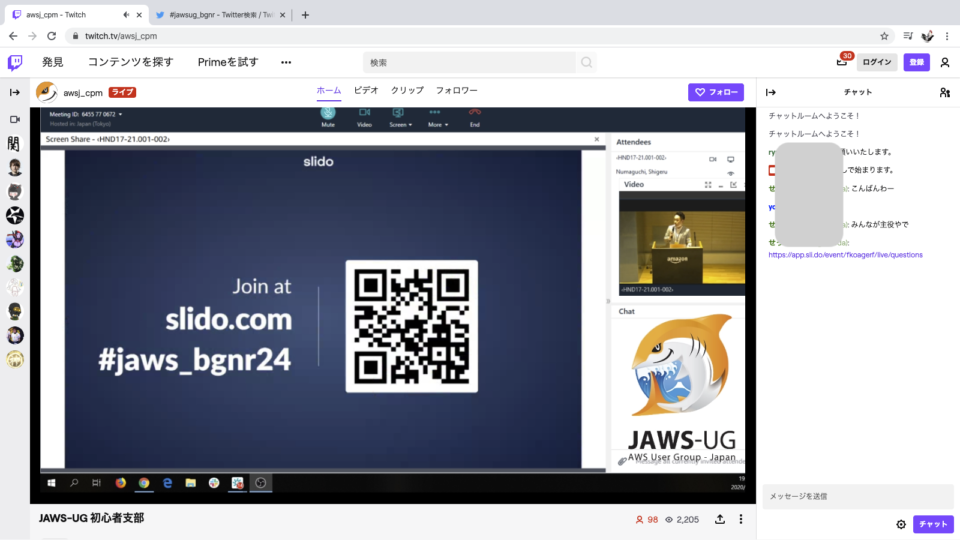Image resolution: width=960 pixels, height=540 pixels.
Task: Click the awsj_cpm channel name
Action: tap(83, 93)
